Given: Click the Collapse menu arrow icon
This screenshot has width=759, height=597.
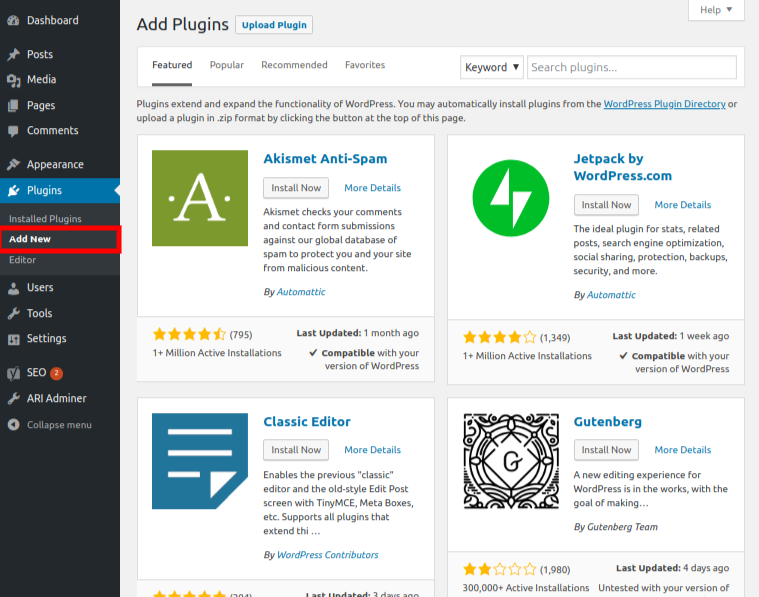Looking at the screenshot, I should point(14,425).
